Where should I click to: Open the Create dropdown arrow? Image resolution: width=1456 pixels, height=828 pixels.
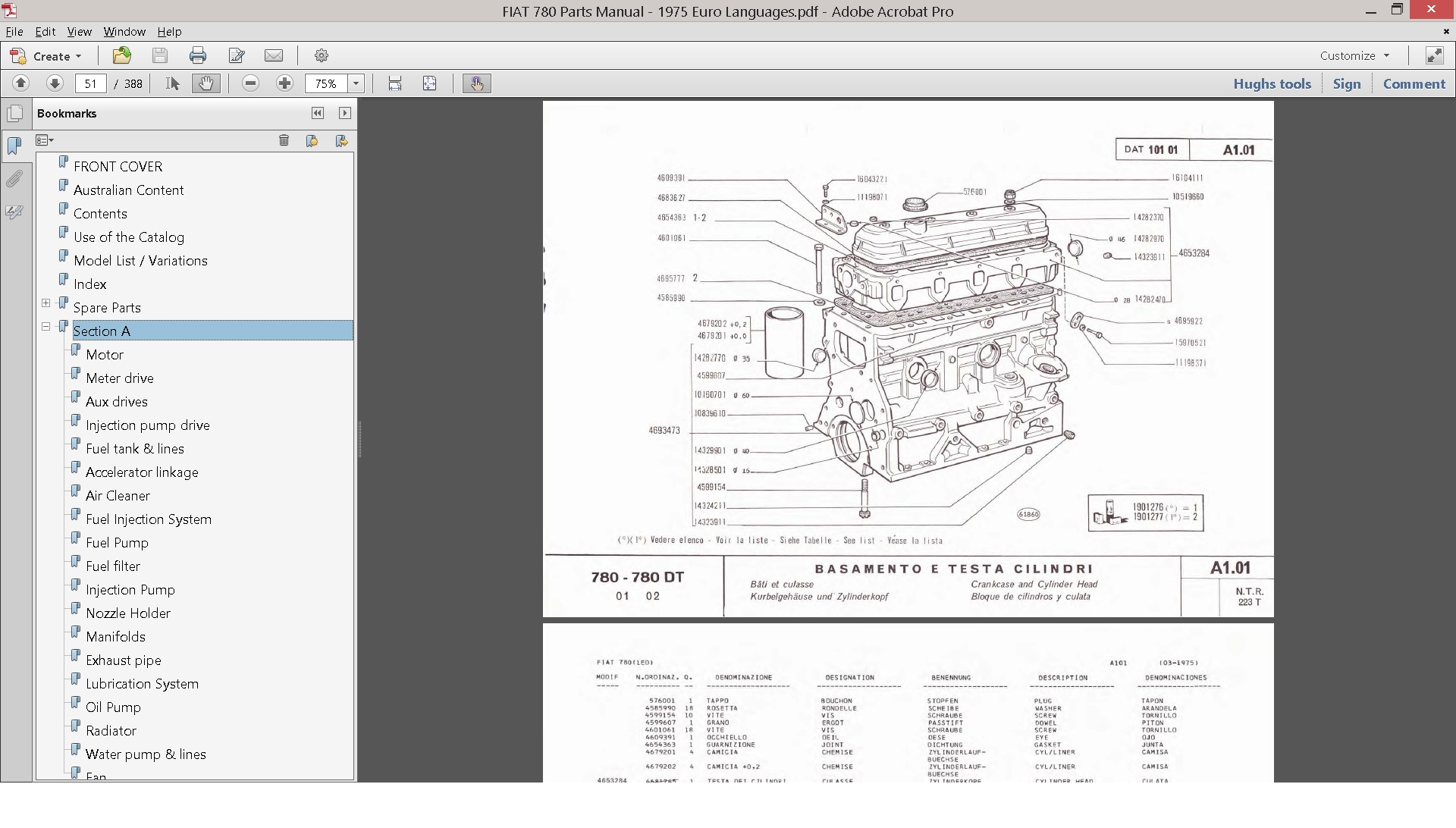pos(78,56)
